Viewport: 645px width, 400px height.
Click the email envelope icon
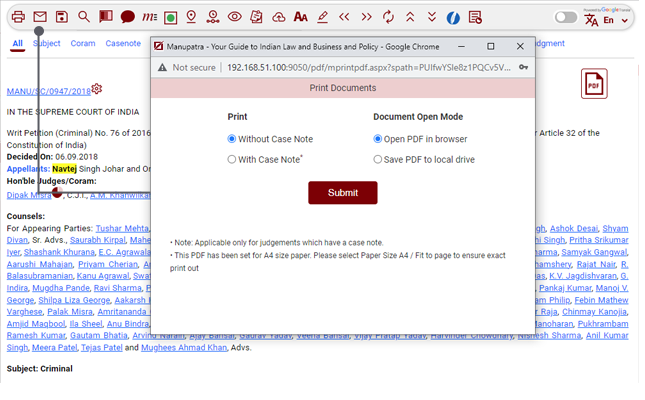coord(40,17)
